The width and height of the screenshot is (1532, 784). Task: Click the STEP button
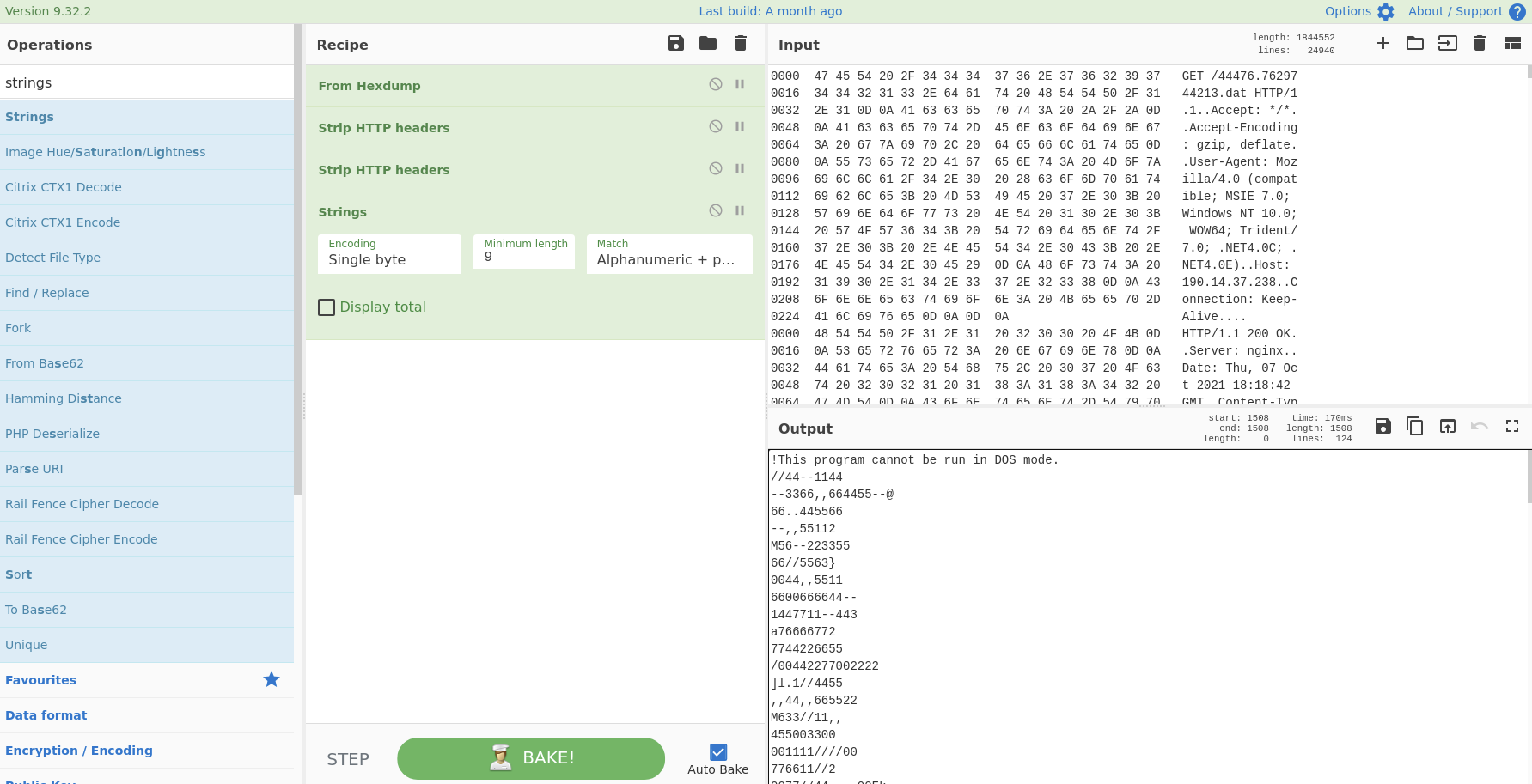(x=348, y=759)
